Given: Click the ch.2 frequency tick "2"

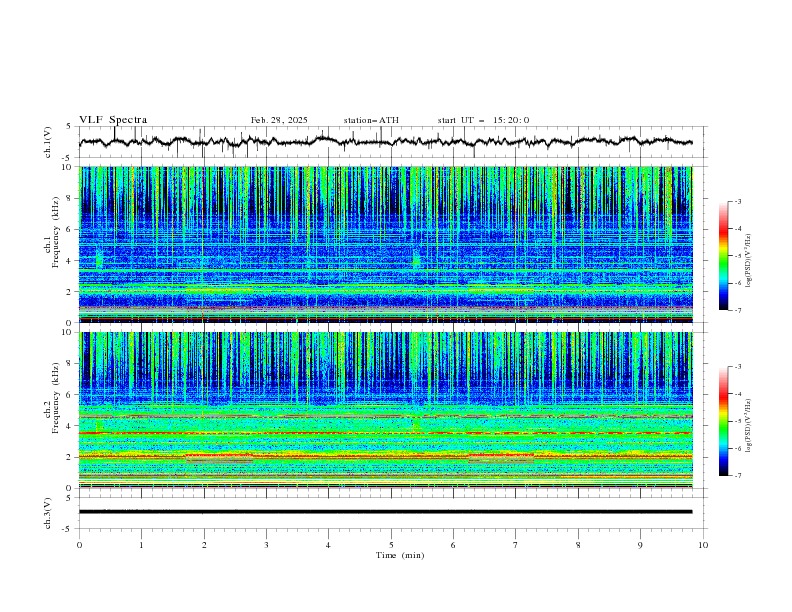Looking at the screenshot, I should [x=69, y=457].
